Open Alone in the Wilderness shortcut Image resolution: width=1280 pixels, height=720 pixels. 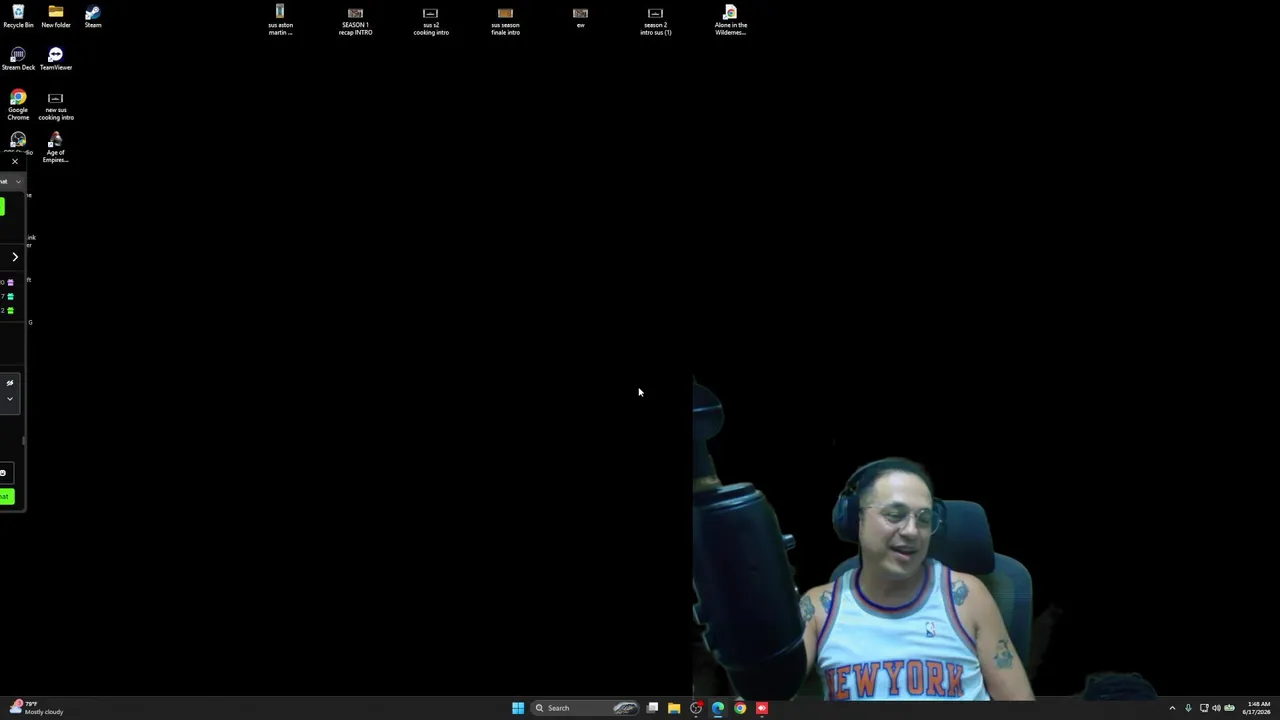point(731,20)
